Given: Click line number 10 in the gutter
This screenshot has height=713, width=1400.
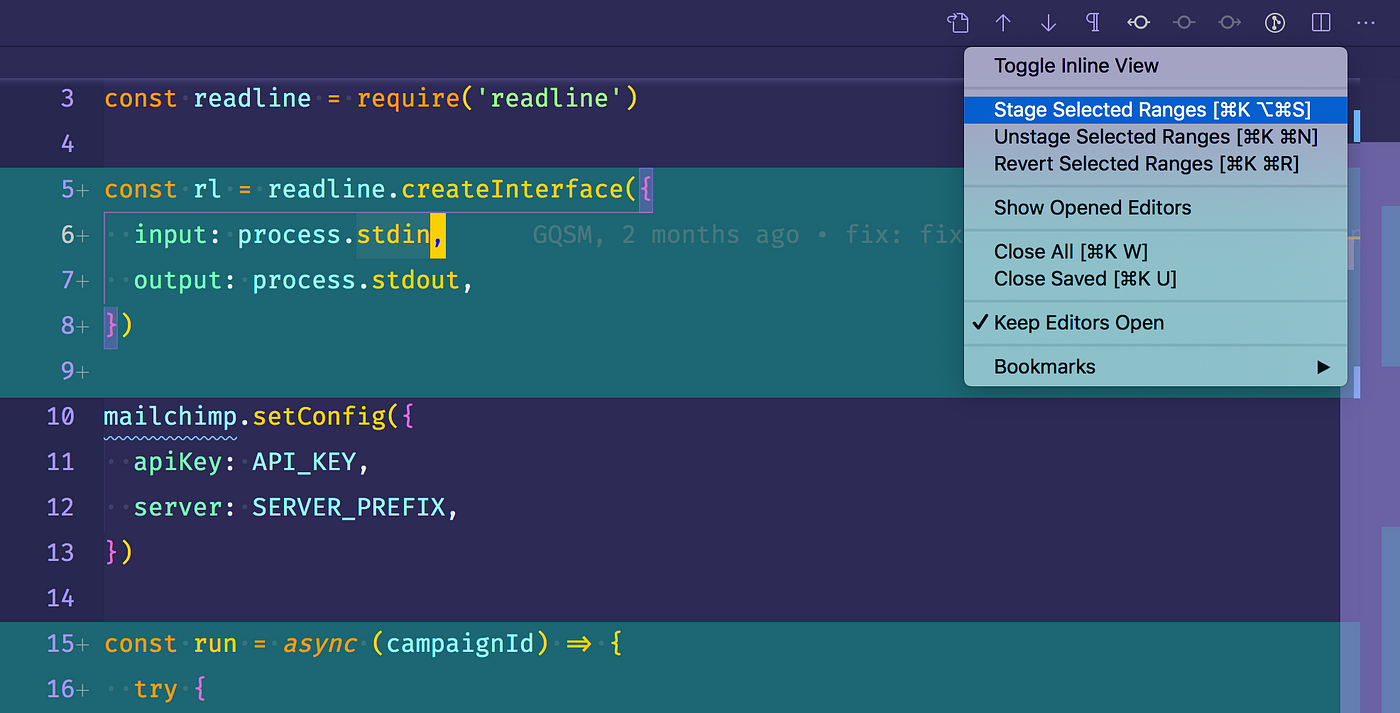Looking at the screenshot, I should pyautogui.click(x=61, y=416).
